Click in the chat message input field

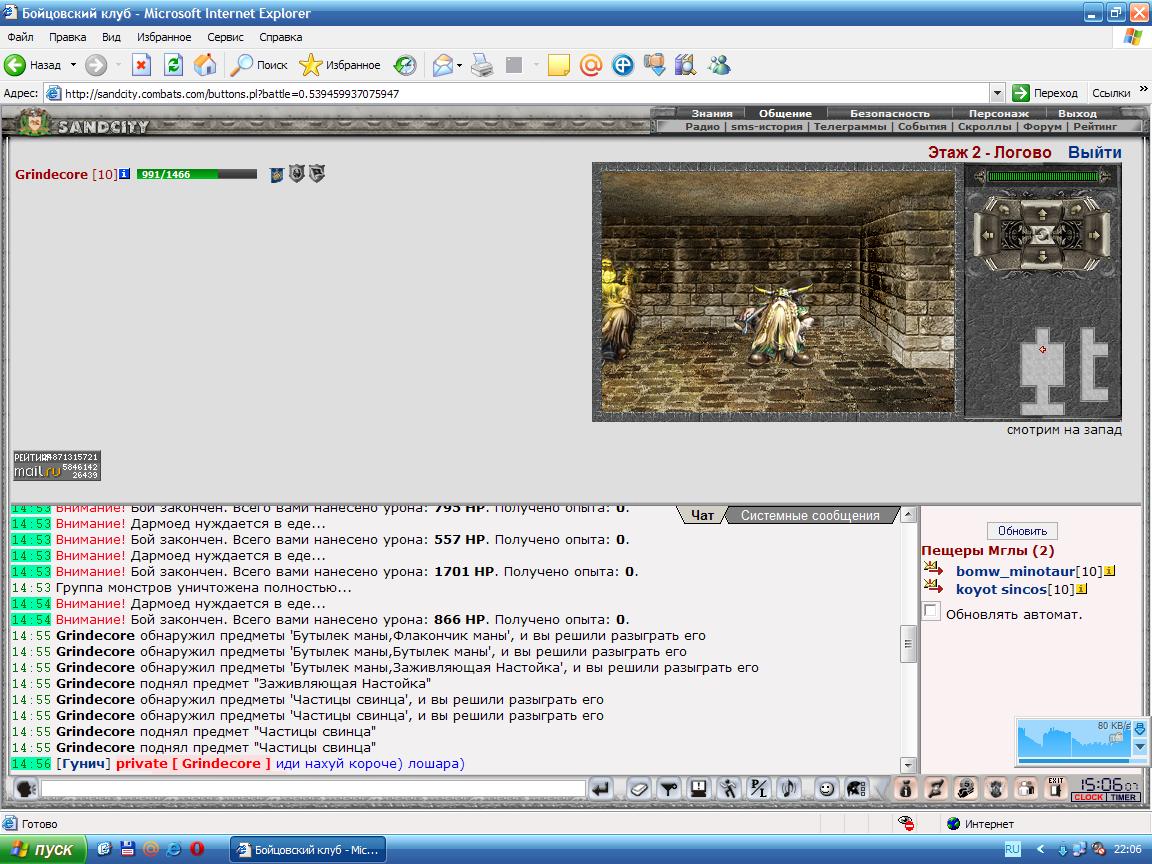[x=314, y=789]
